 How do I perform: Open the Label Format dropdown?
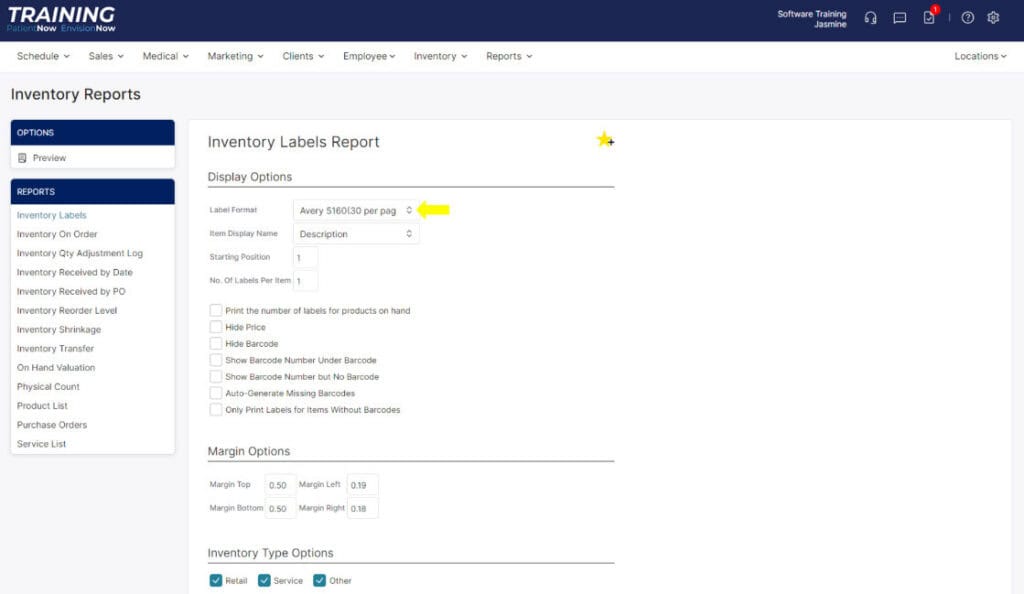(355, 210)
